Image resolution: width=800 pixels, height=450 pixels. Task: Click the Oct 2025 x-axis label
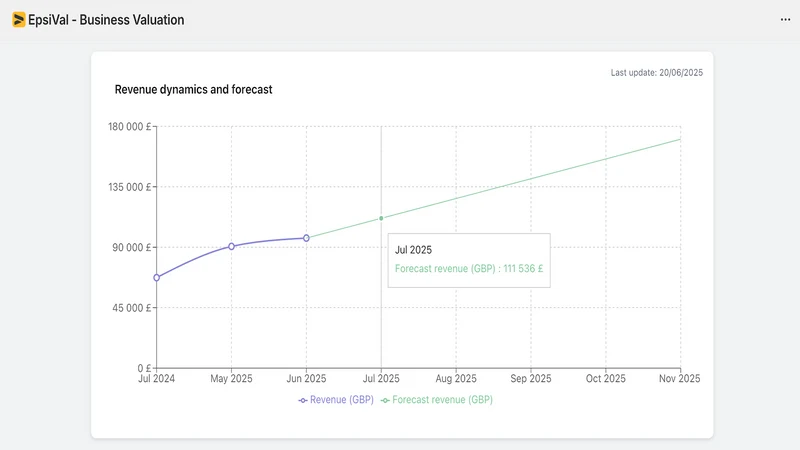[606, 379]
